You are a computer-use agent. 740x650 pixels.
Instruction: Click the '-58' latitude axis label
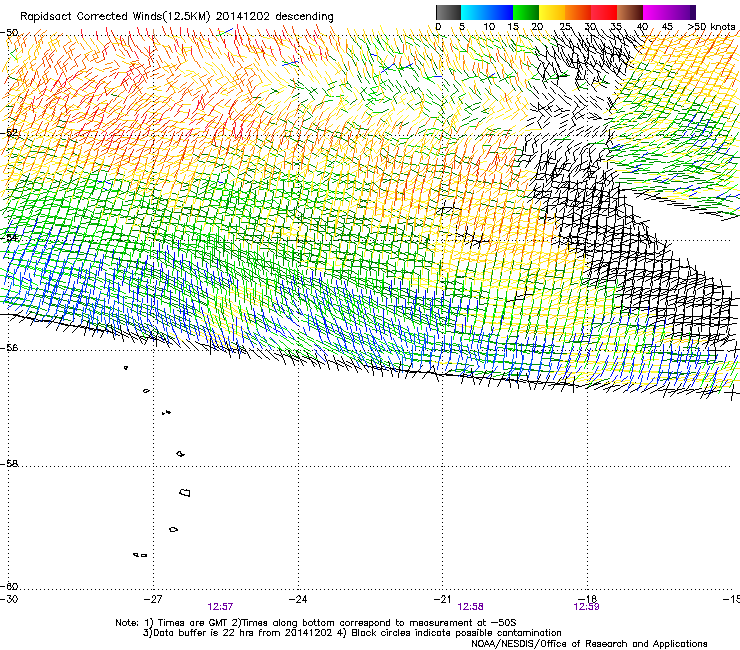point(9,464)
